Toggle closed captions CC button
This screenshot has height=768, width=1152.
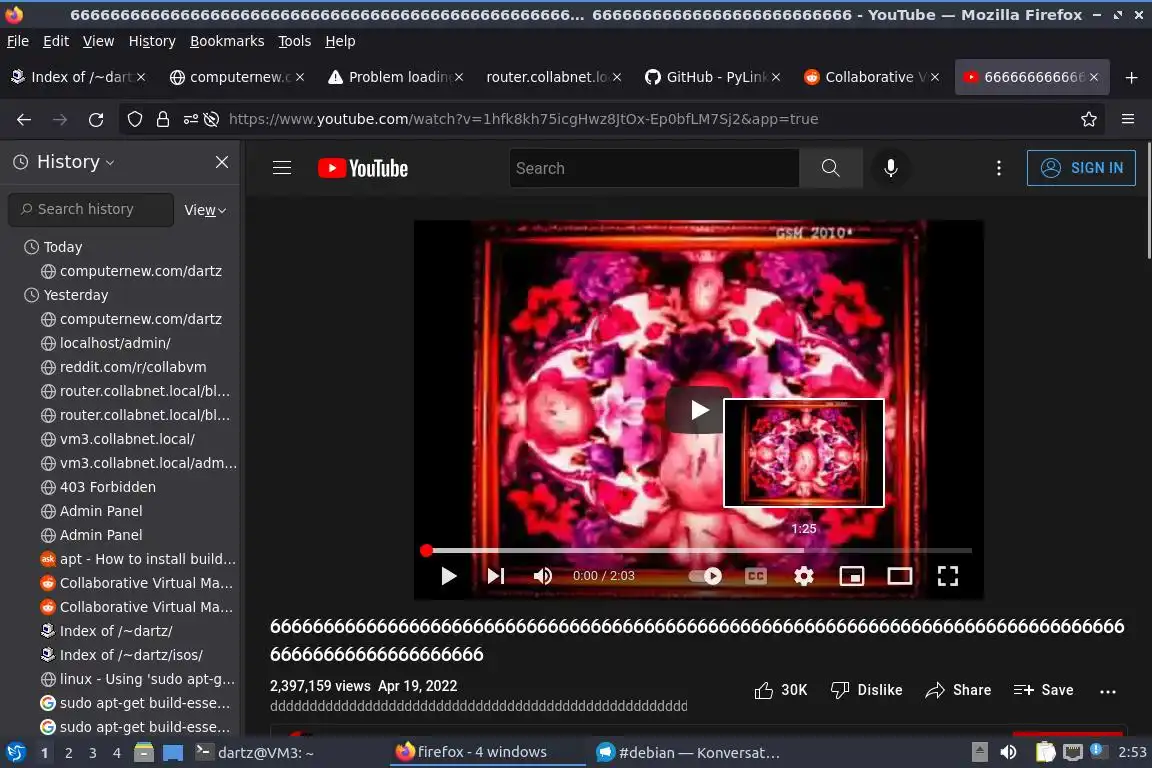[x=756, y=576]
